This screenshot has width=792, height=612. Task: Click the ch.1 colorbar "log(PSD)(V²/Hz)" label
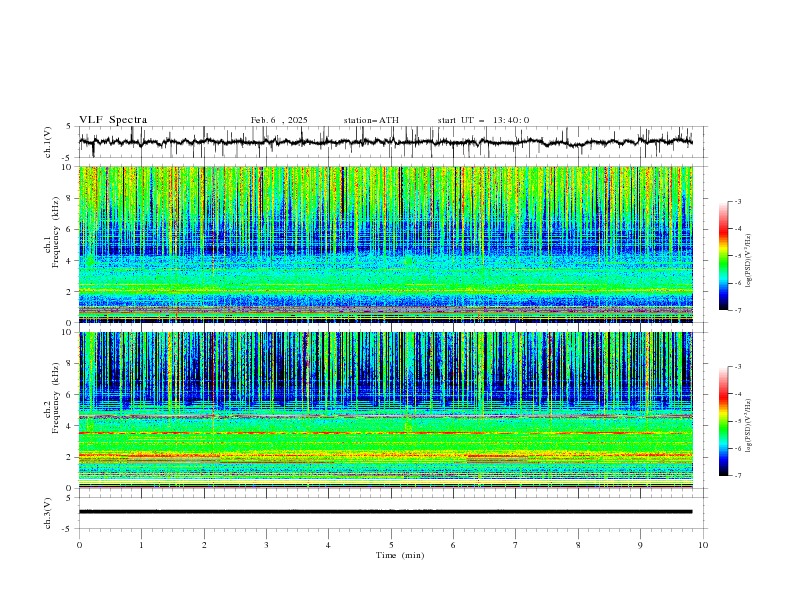click(748, 261)
